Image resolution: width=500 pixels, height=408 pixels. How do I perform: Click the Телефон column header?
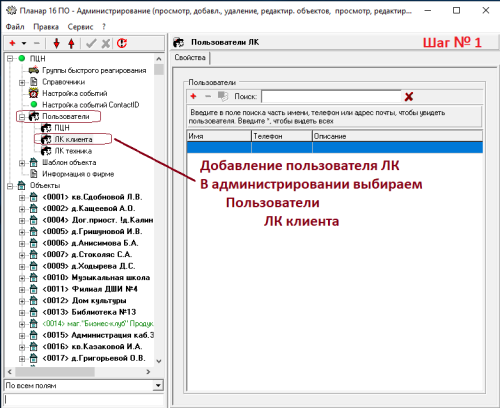click(282, 136)
